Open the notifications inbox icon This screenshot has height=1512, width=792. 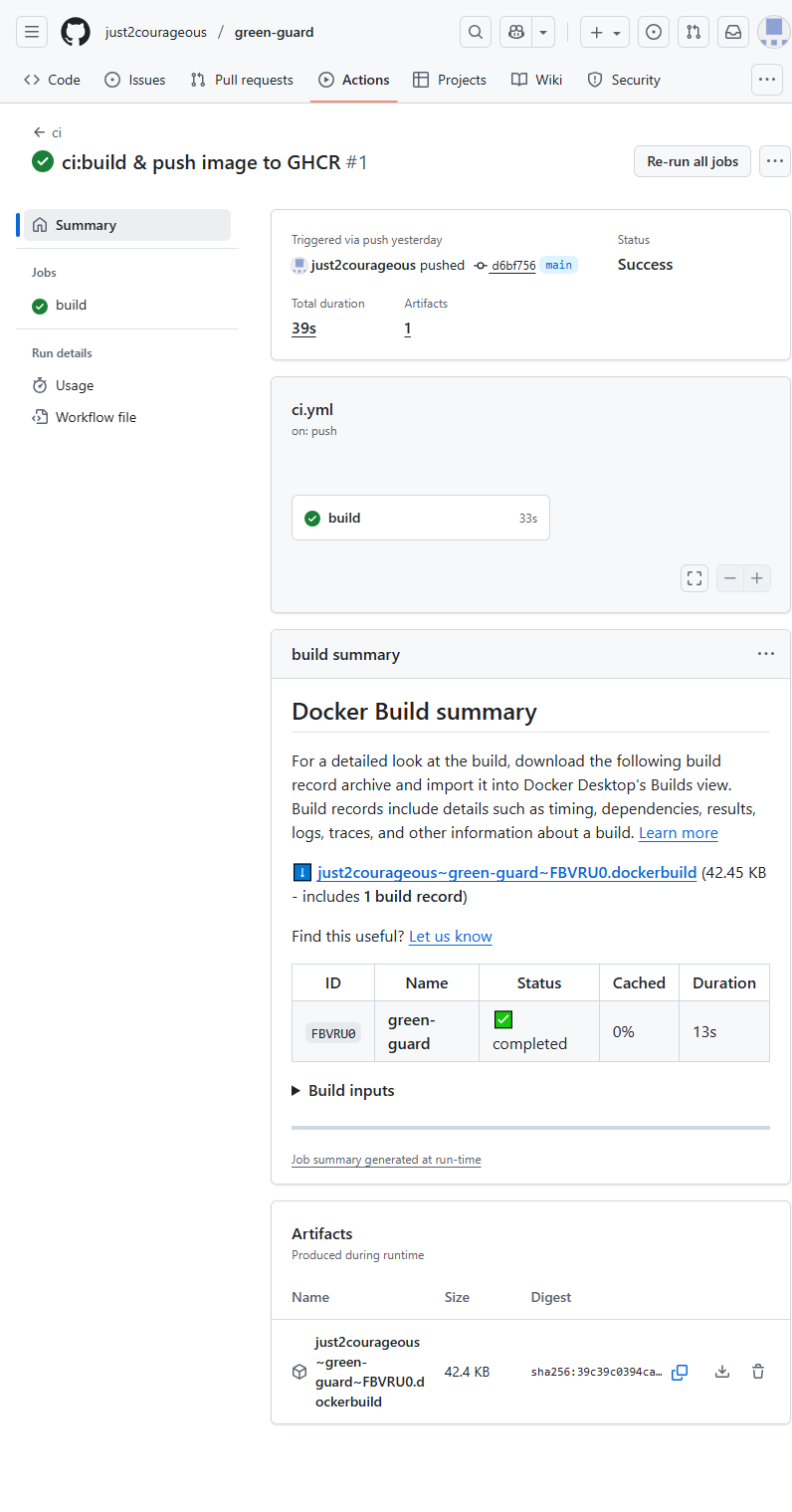tap(733, 32)
